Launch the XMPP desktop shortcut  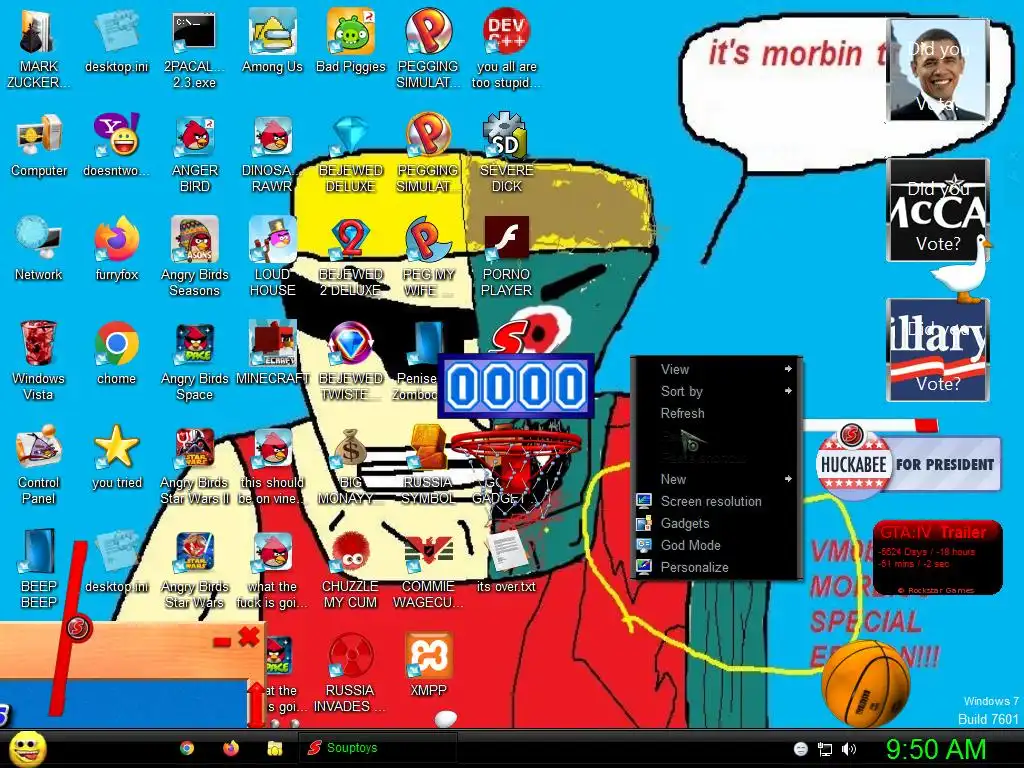(428, 664)
